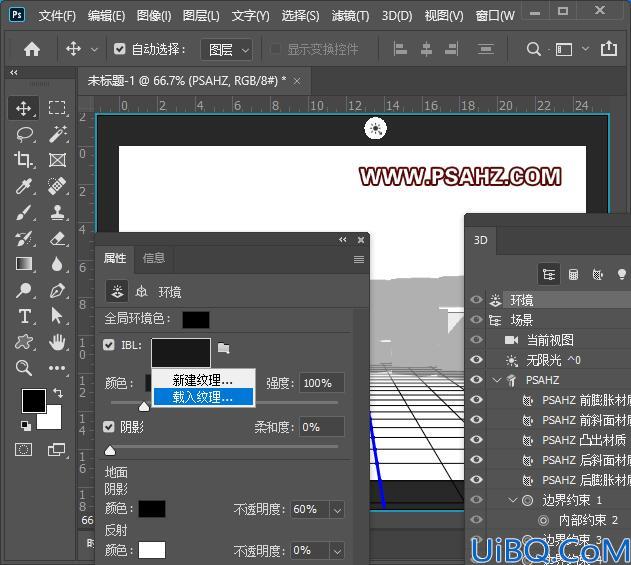631x565 pixels.
Task: Select the Spot Healing Brush tool
Action: point(58,186)
